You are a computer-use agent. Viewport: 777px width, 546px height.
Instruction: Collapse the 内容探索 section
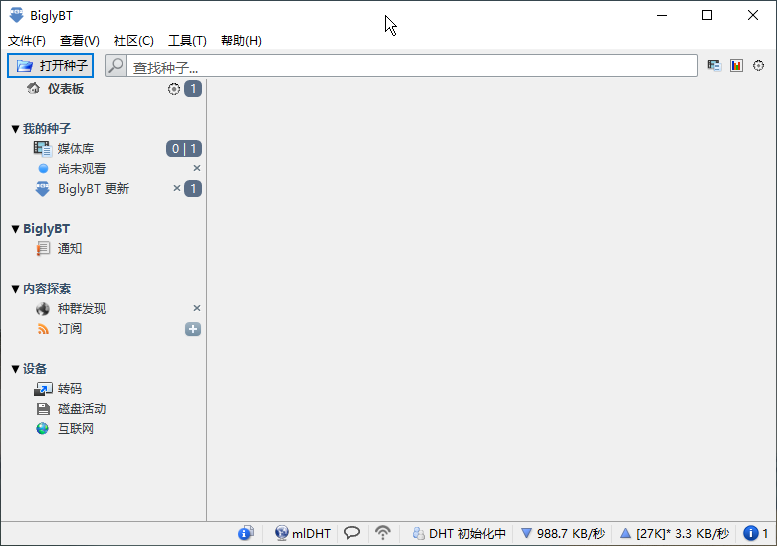click(15, 289)
